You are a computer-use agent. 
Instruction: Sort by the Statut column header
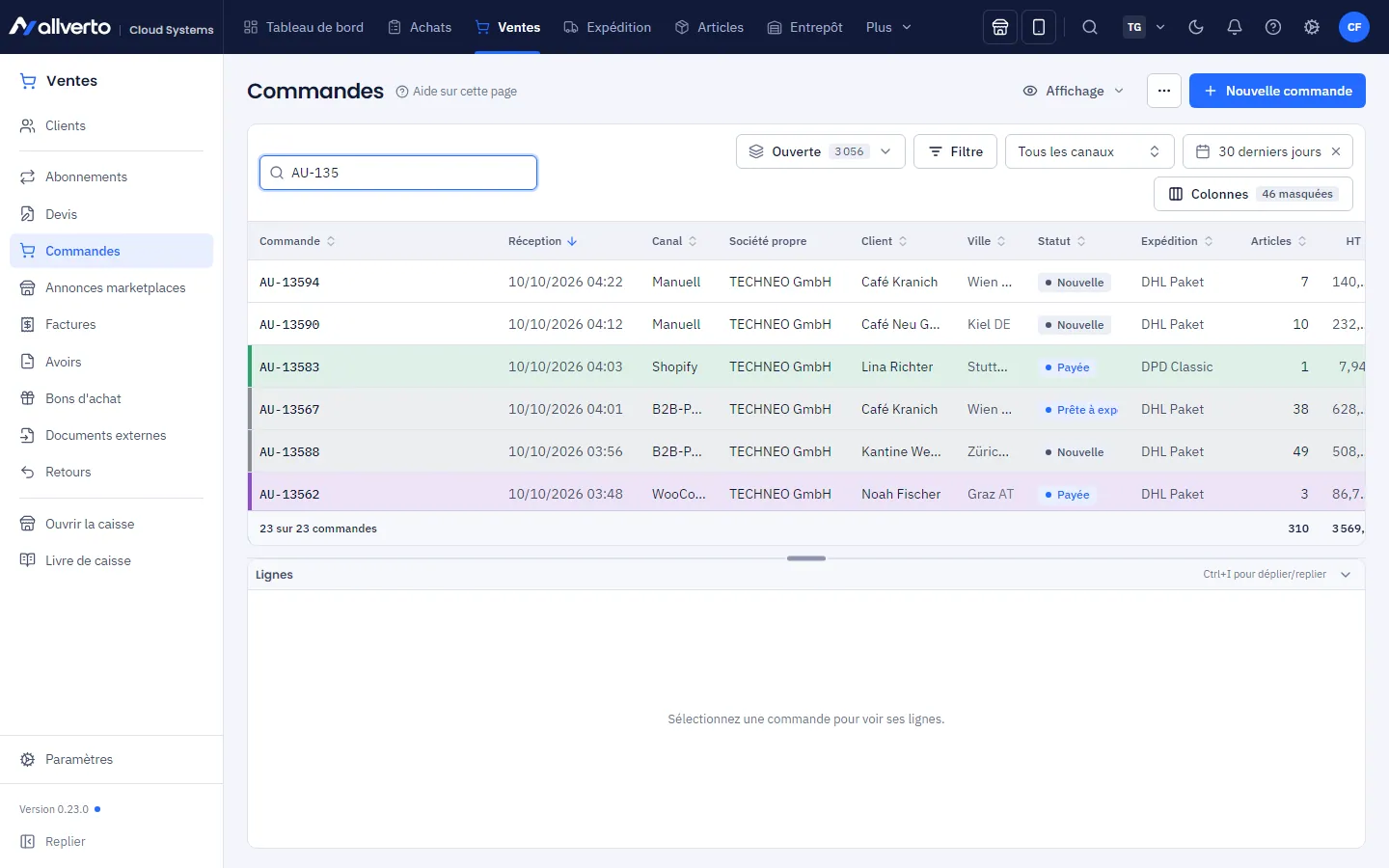(1061, 241)
